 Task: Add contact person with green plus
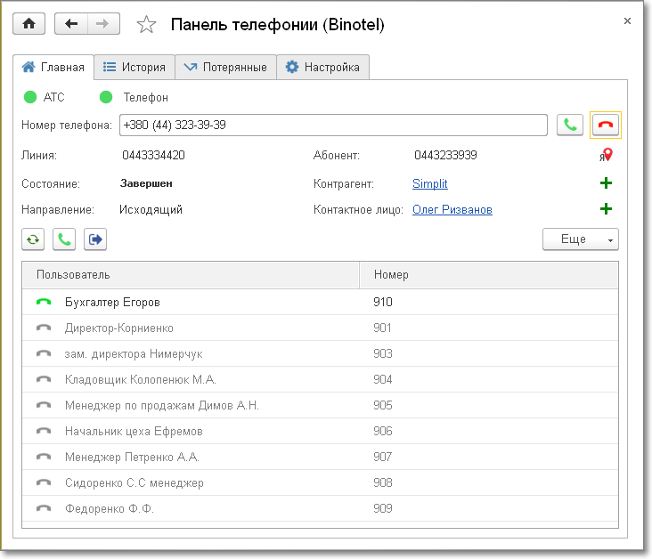[x=606, y=210]
